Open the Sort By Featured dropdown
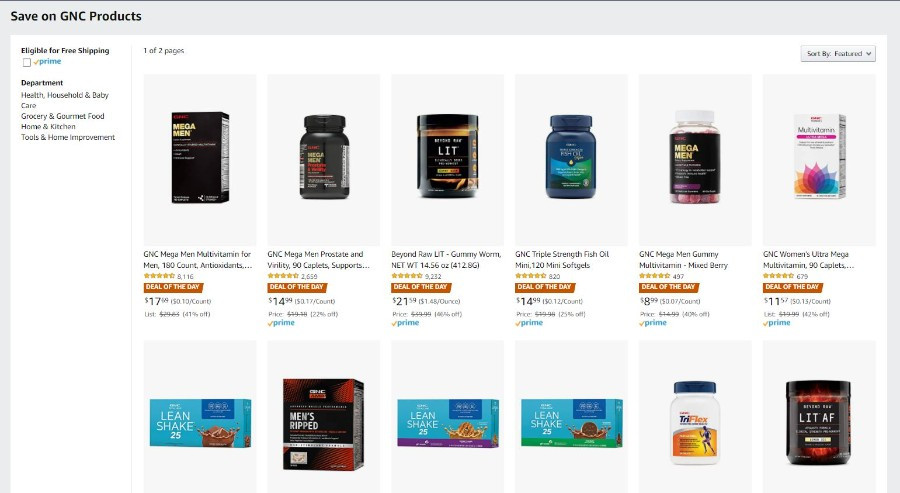 coord(838,53)
